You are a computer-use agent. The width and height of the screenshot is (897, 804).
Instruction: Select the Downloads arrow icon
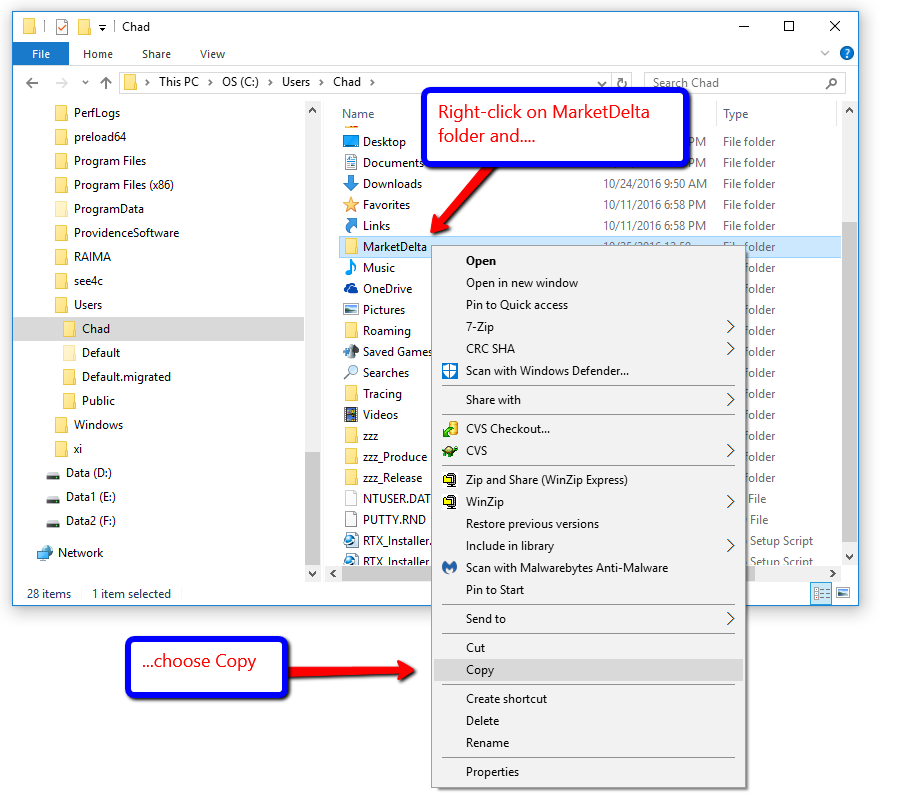351,184
